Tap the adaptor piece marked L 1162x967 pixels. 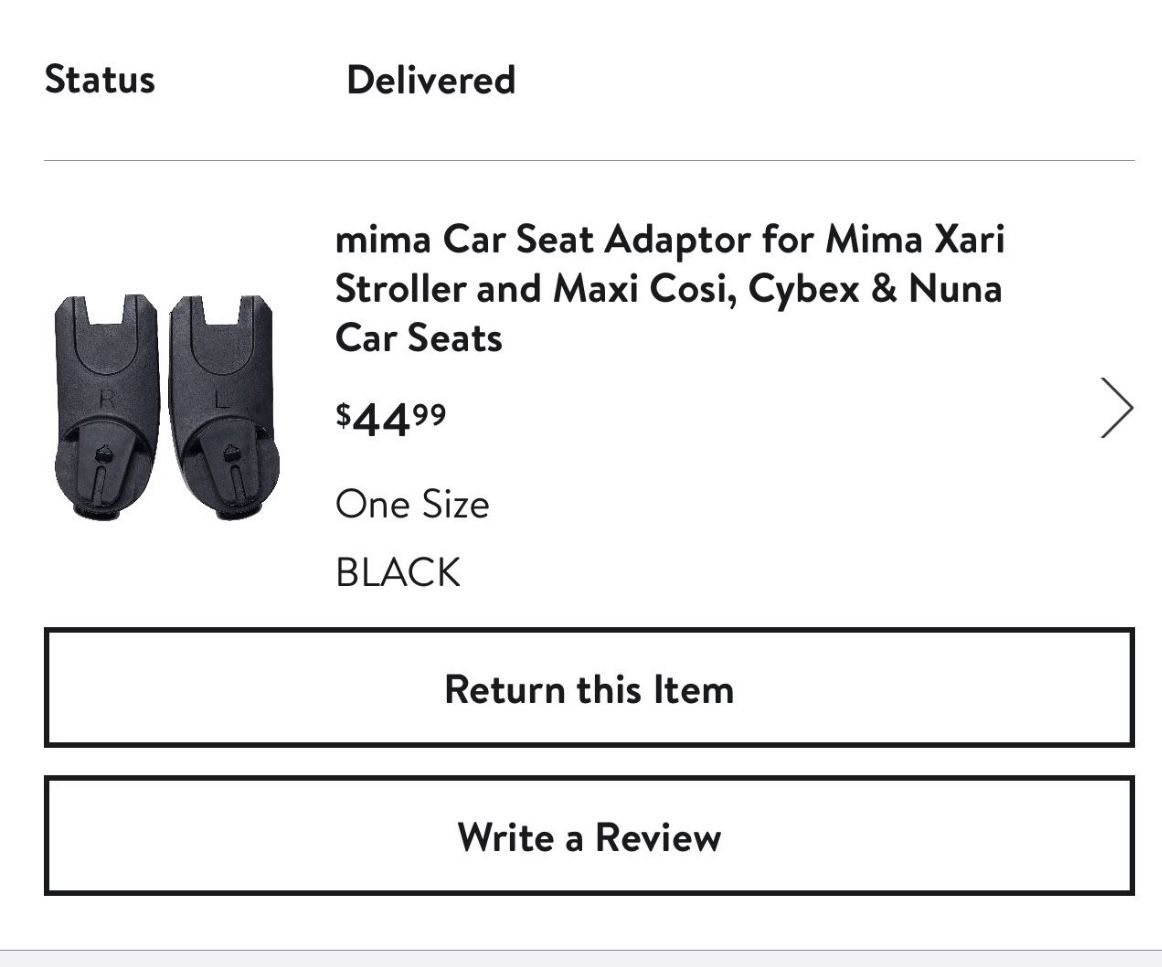[x=224, y=406]
